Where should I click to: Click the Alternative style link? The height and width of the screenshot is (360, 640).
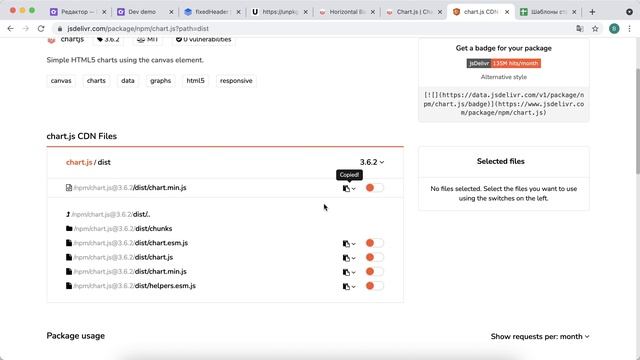(504, 77)
